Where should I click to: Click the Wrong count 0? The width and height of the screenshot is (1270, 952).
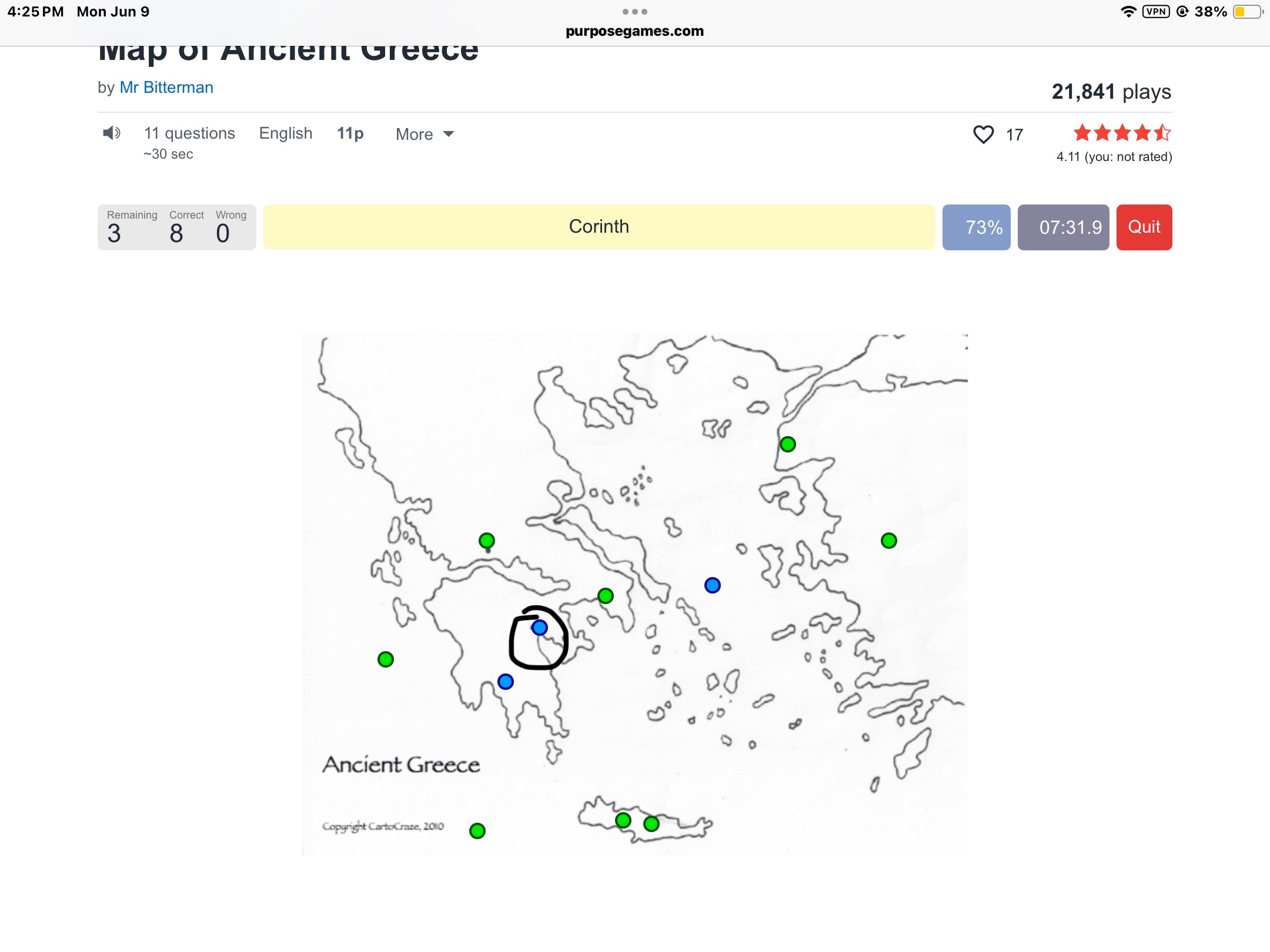coord(223,234)
